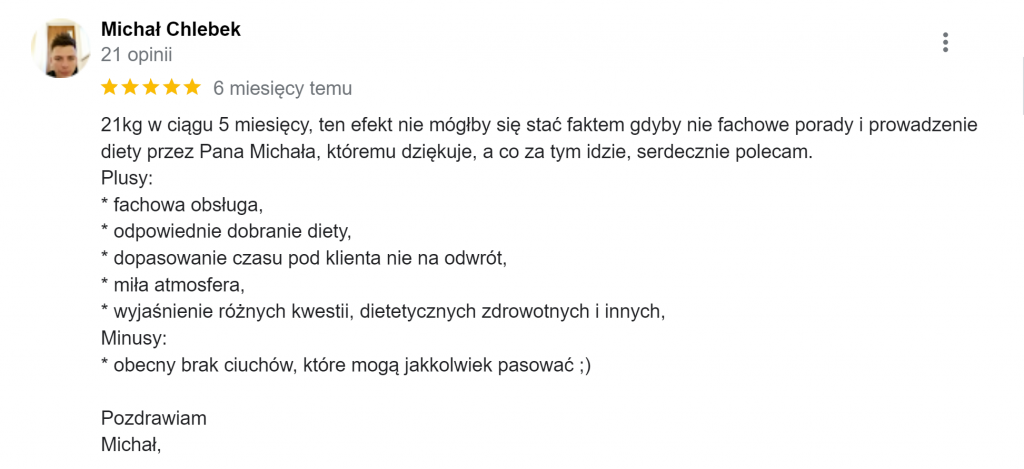Click the 'wyjaśnienie różnych kwestii' line

383,312
